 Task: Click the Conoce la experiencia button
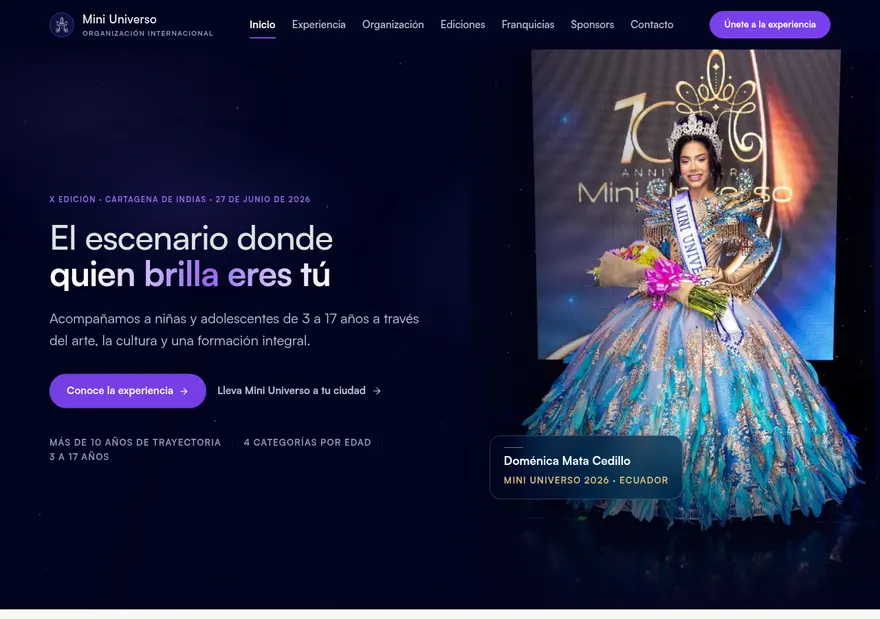[x=127, y=391]
